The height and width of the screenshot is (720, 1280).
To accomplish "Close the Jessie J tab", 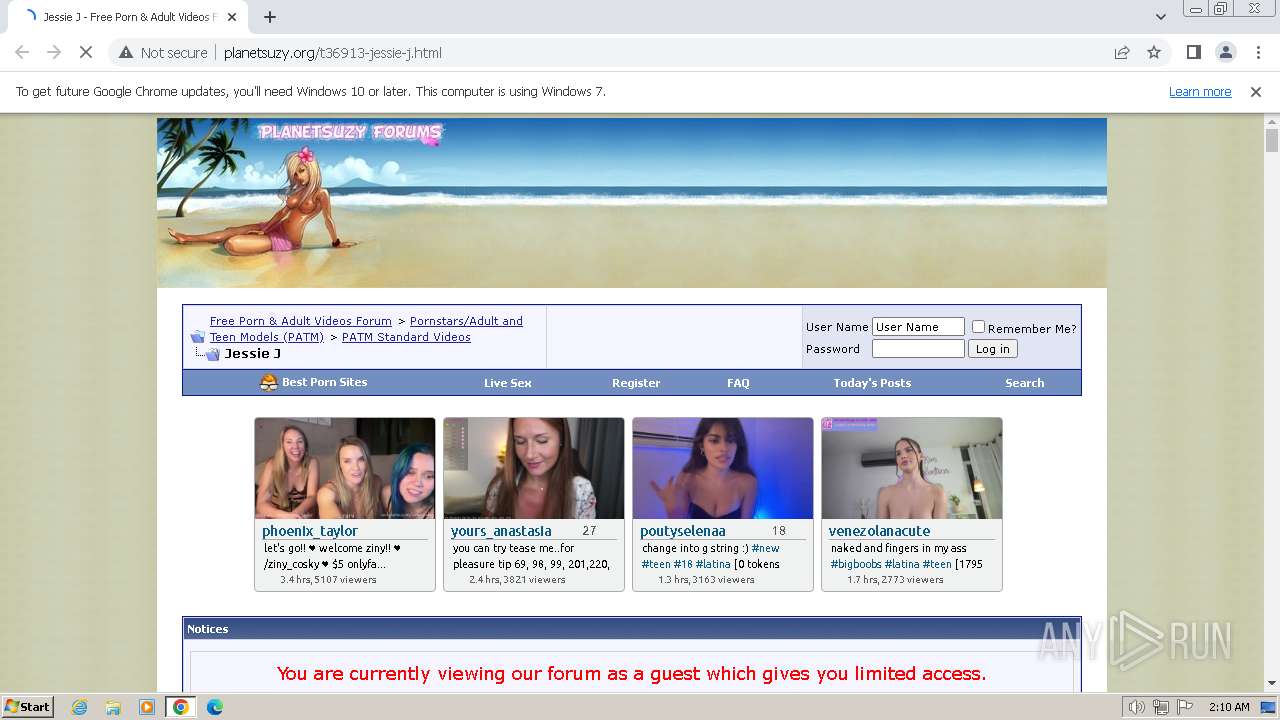I will coord(232,17).
